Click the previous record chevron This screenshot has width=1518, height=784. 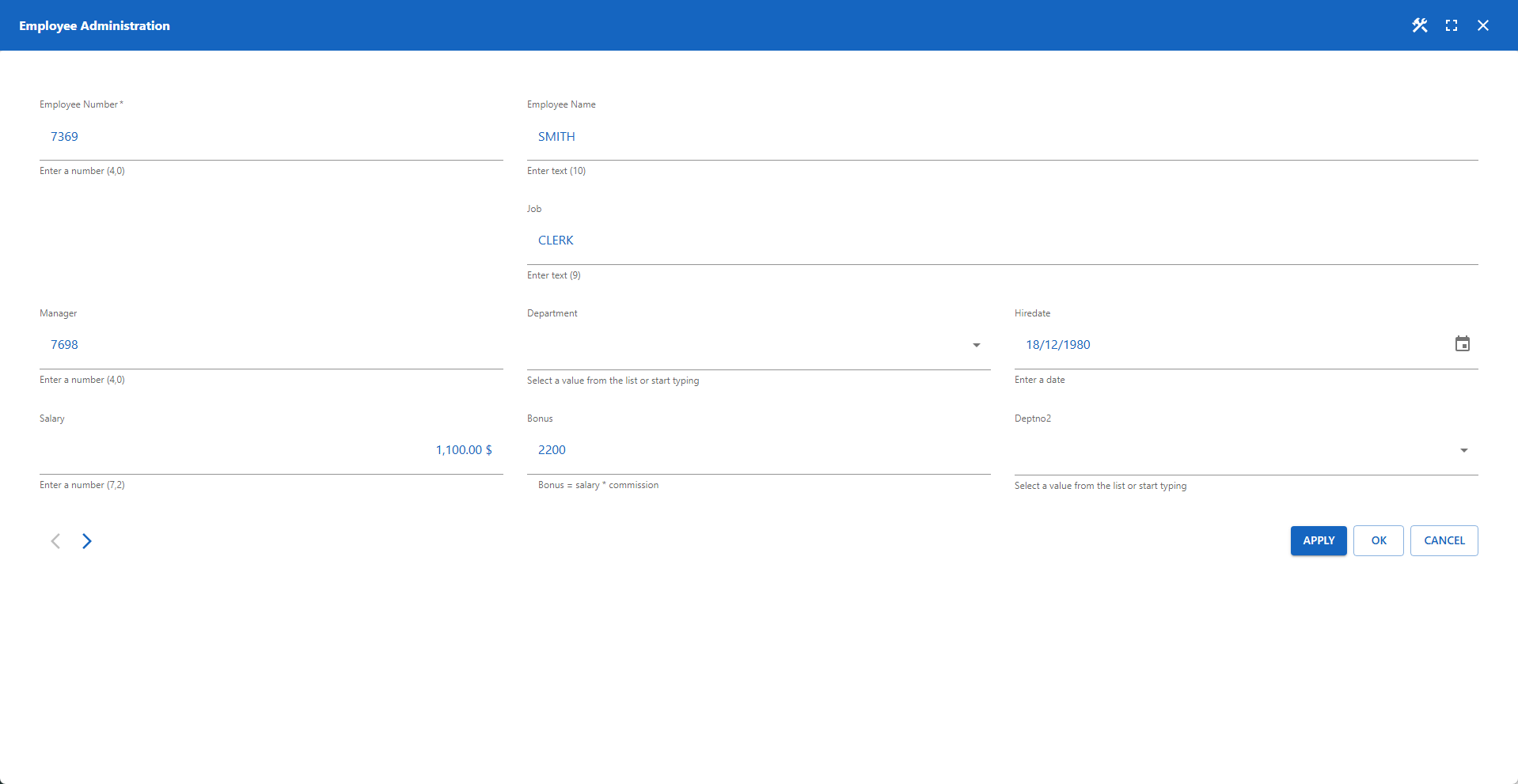click(55, 541)
